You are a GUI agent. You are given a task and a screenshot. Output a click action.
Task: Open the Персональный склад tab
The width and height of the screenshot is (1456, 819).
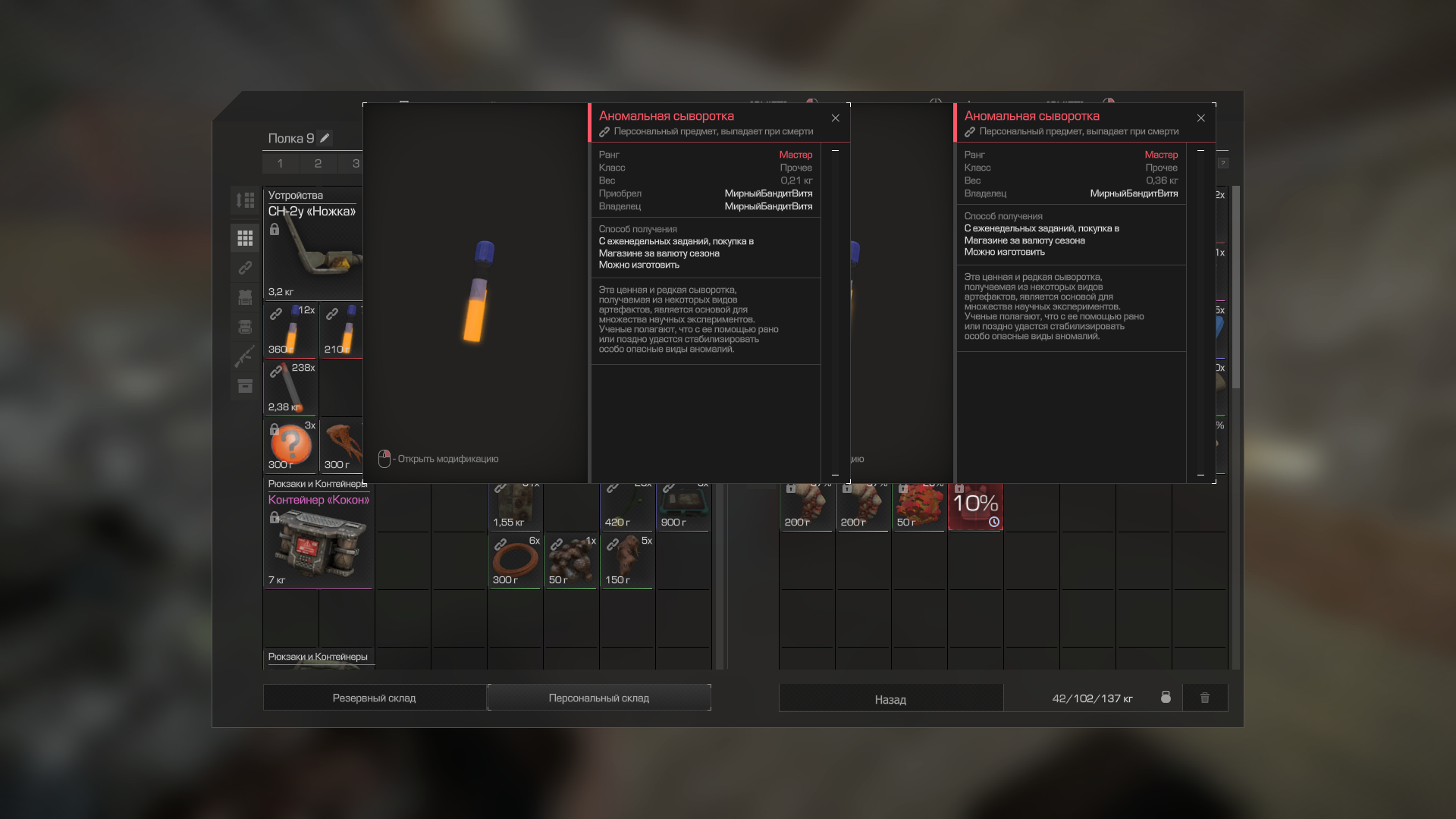(x=599, y=698)
